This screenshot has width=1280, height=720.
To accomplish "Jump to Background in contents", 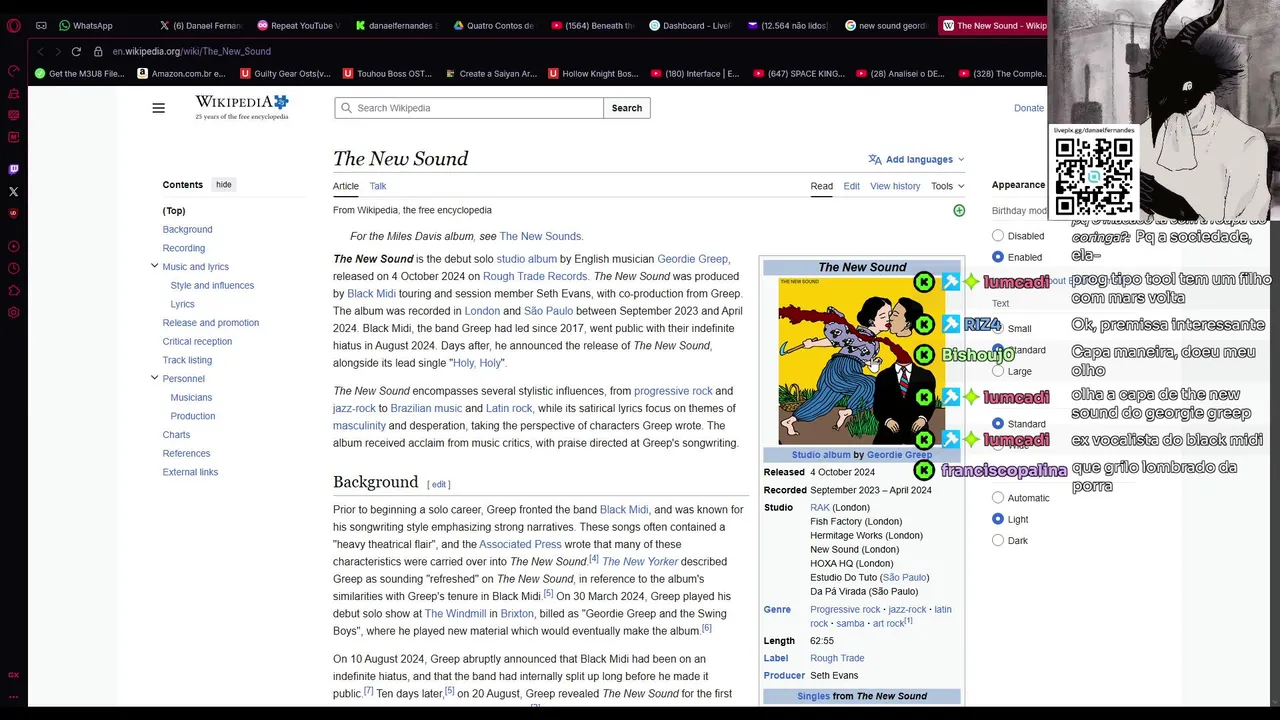I will (187, 229).
